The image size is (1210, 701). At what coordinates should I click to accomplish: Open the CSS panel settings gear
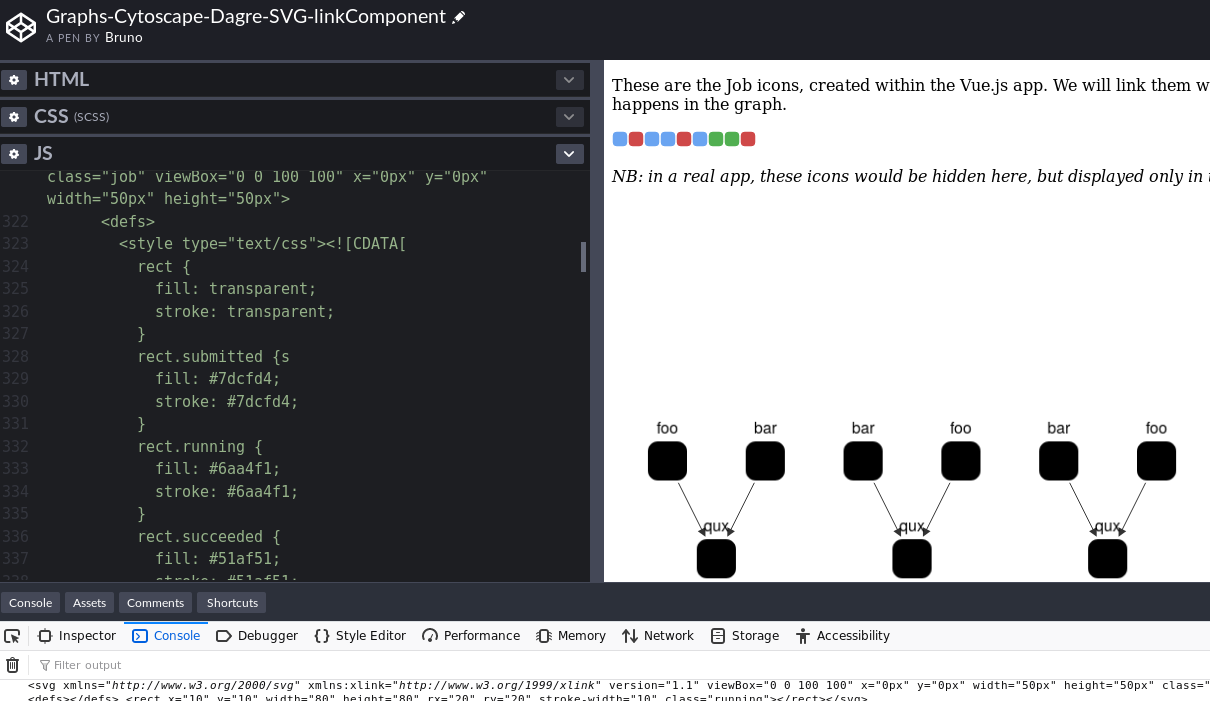click(14, 116)
